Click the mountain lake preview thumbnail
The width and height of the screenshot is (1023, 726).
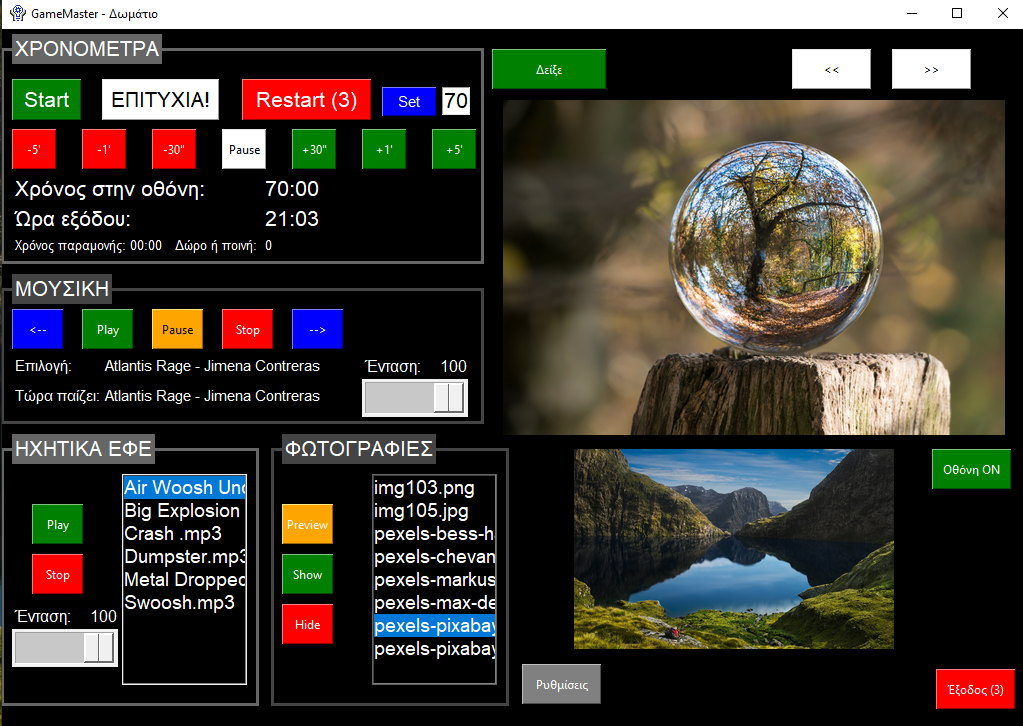[x=733, y=549]
